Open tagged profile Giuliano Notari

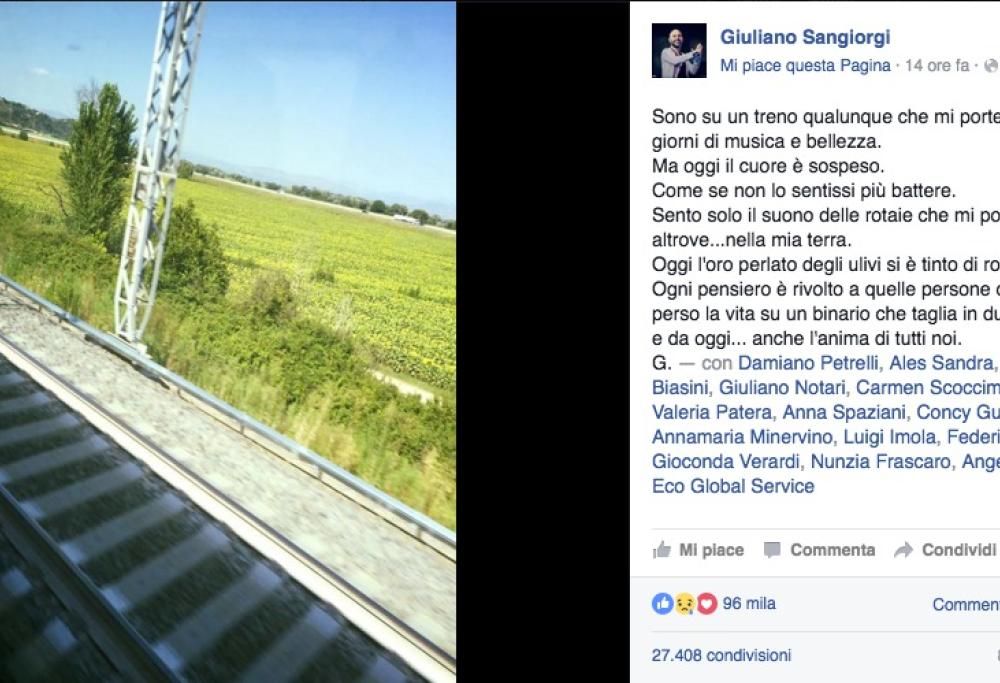tap(783, 388)
